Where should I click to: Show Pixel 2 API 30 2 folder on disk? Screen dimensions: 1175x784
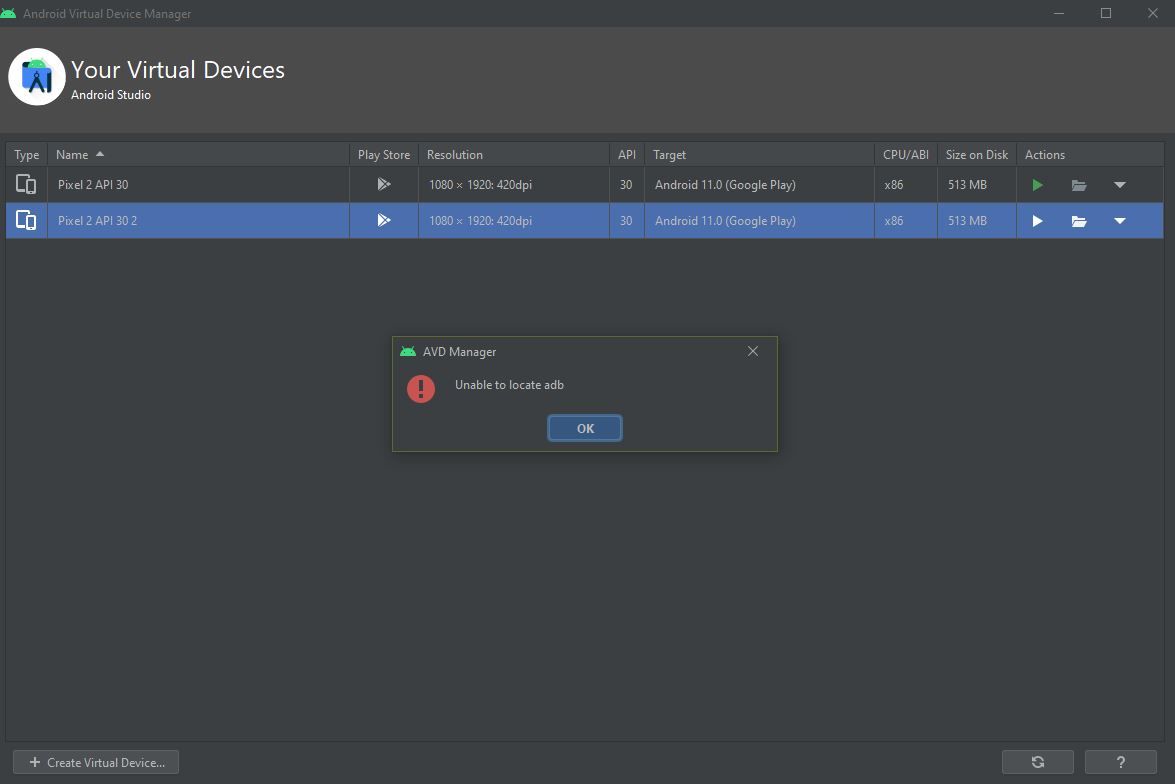[1078, 221]
